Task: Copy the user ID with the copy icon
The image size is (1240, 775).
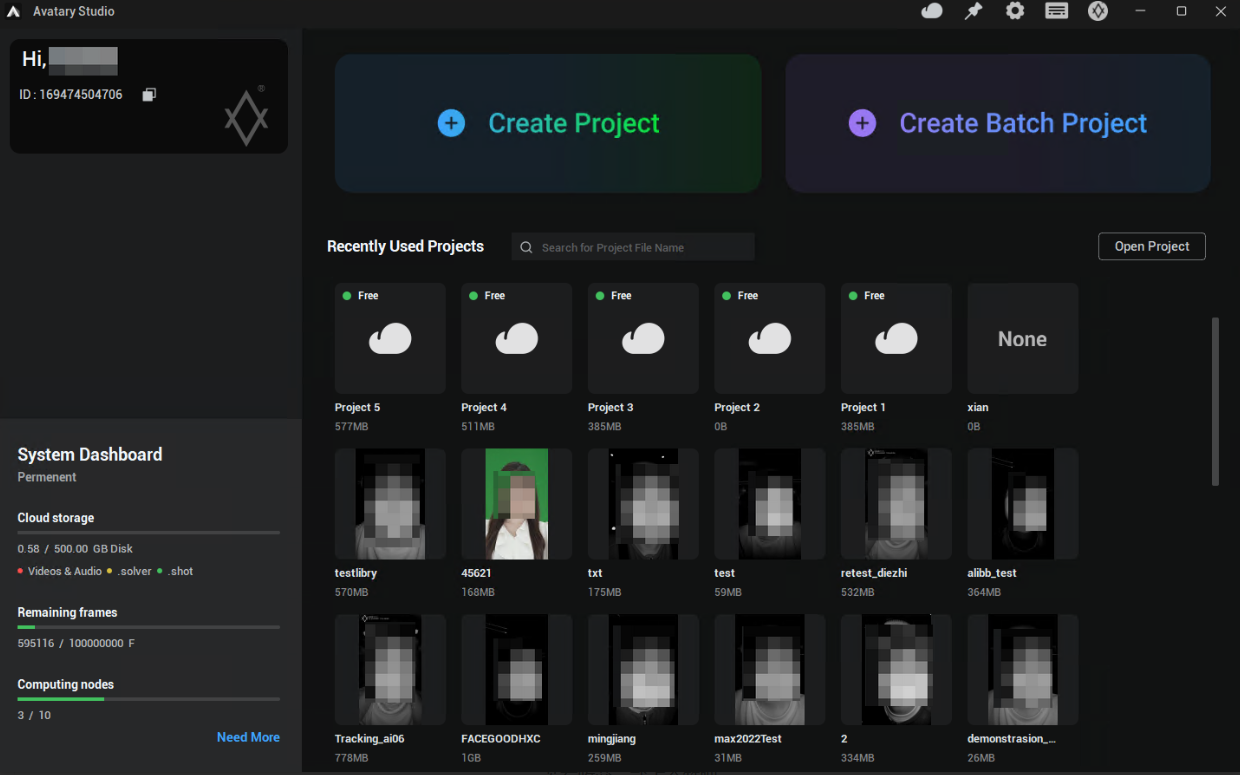Action: [x=149, y=95]
